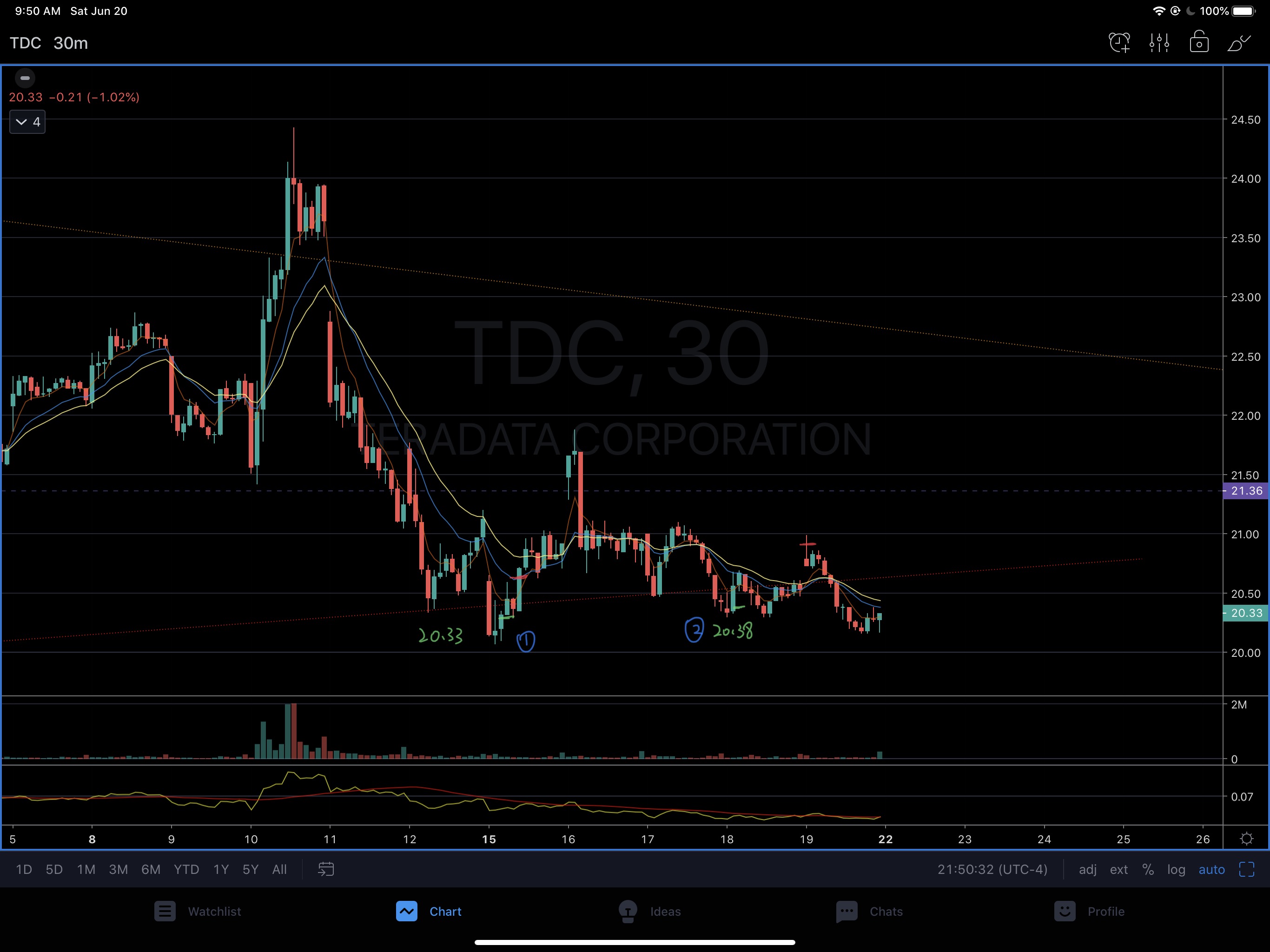The width and height of the screenshot is (1270, 952).
Task: Open the drawing tools pen icon
Action: tap(1239, 43)
